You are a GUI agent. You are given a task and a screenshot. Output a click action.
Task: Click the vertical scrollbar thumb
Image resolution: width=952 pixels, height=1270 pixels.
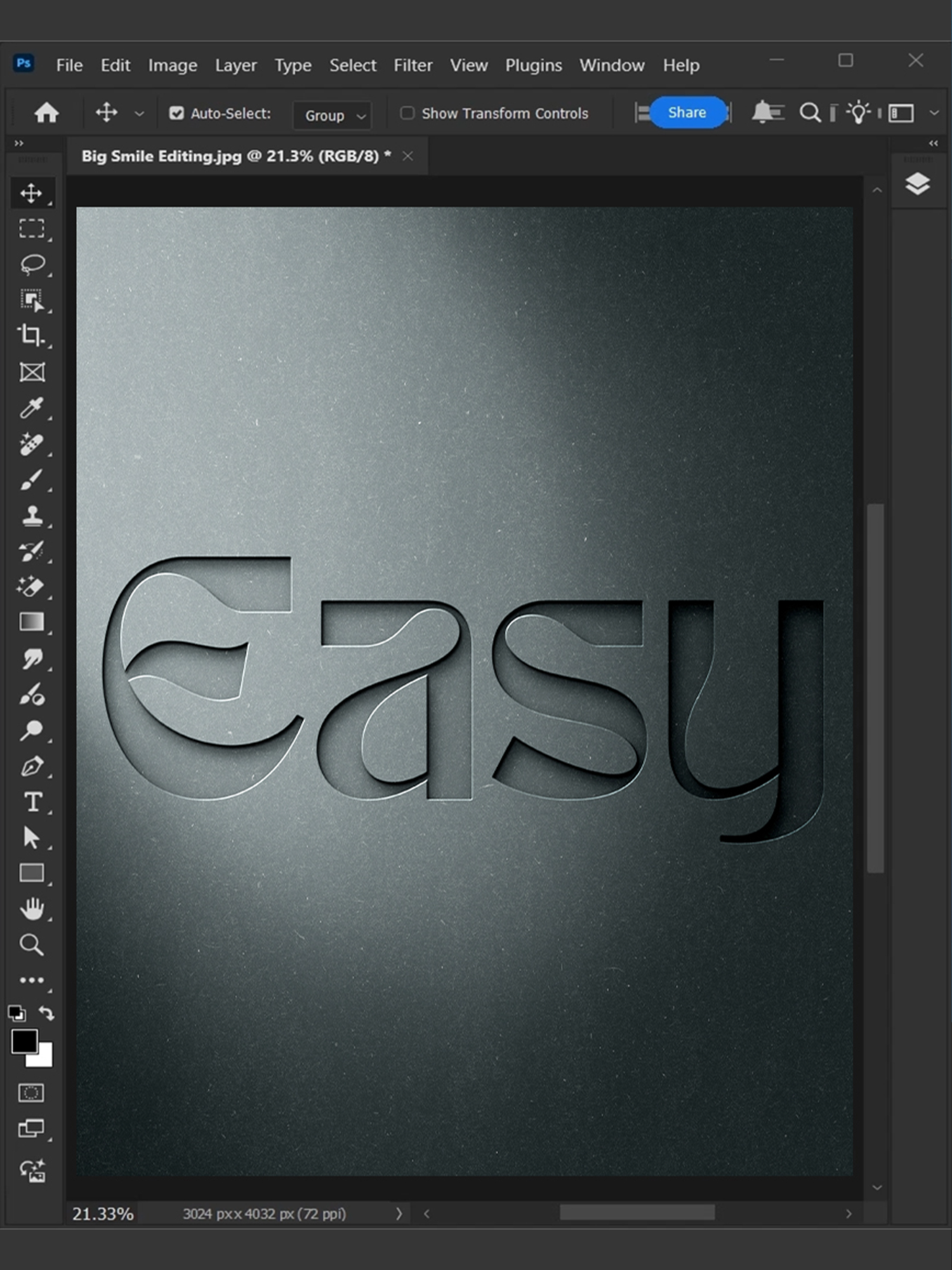click(876, 688)
